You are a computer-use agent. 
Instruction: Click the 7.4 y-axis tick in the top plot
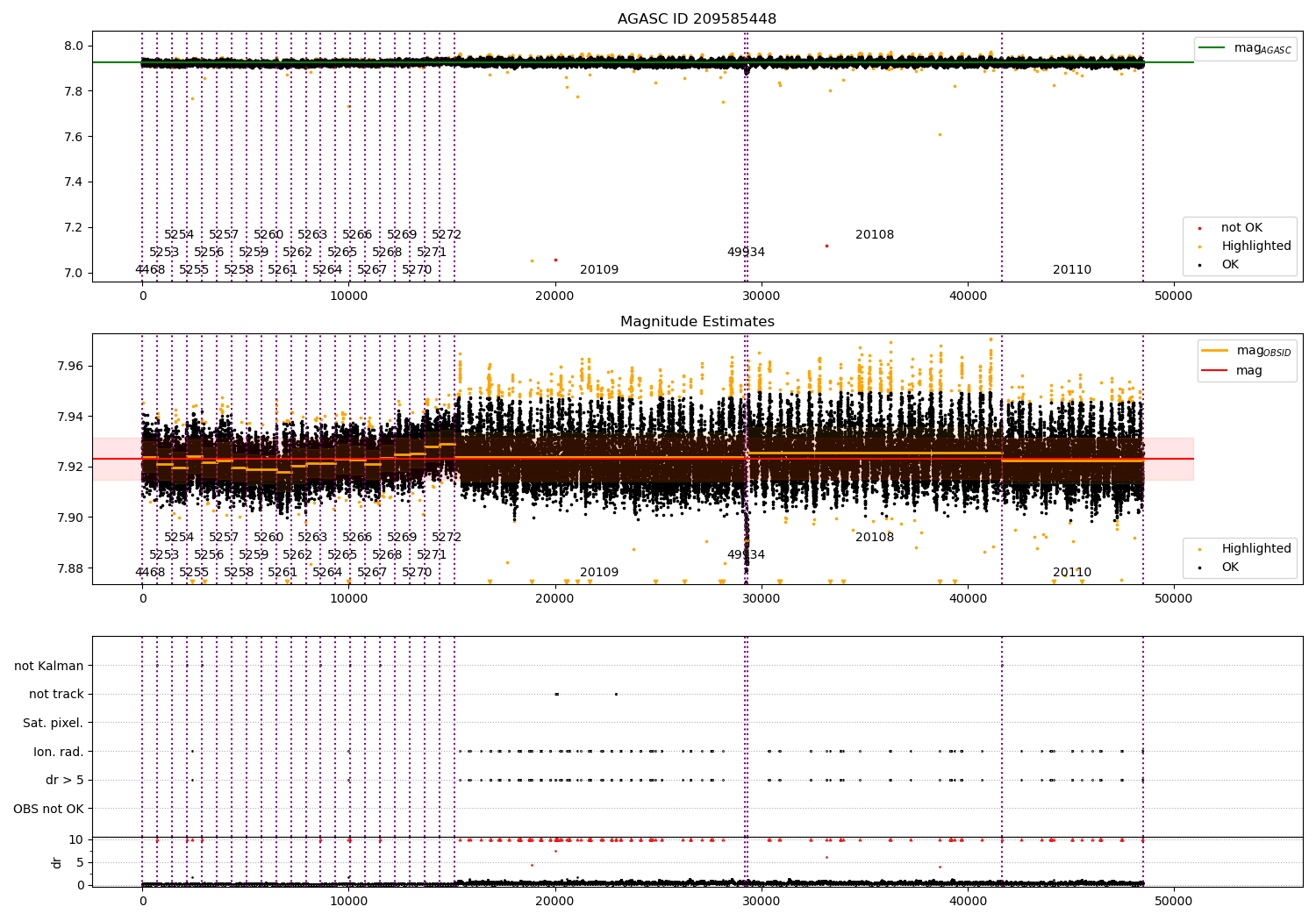point(74,182)
